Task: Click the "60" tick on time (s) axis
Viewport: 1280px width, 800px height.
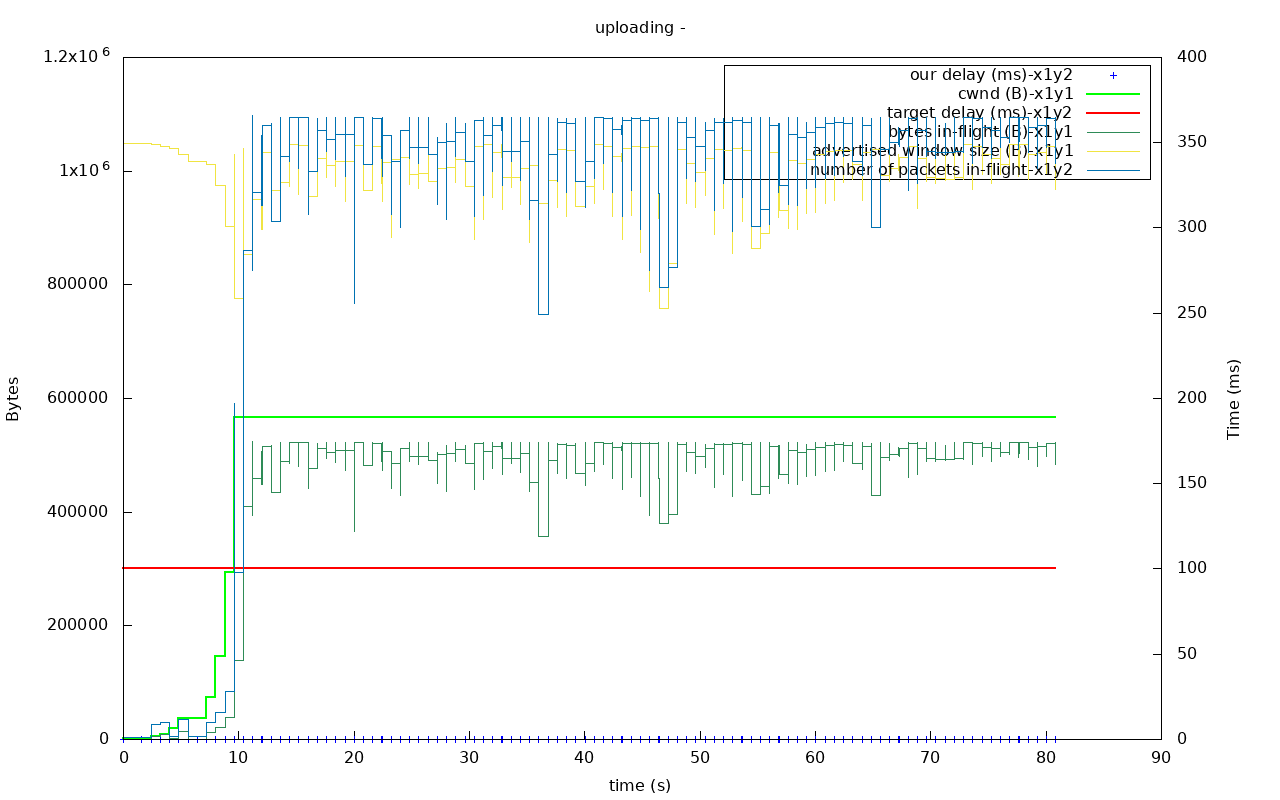Action: click(x=816, y=758)
